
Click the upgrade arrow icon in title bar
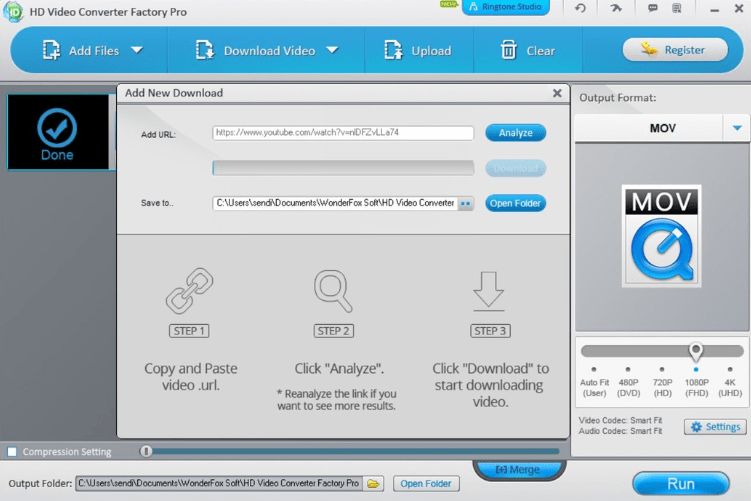pyautogui.click(x=616, y=8)
